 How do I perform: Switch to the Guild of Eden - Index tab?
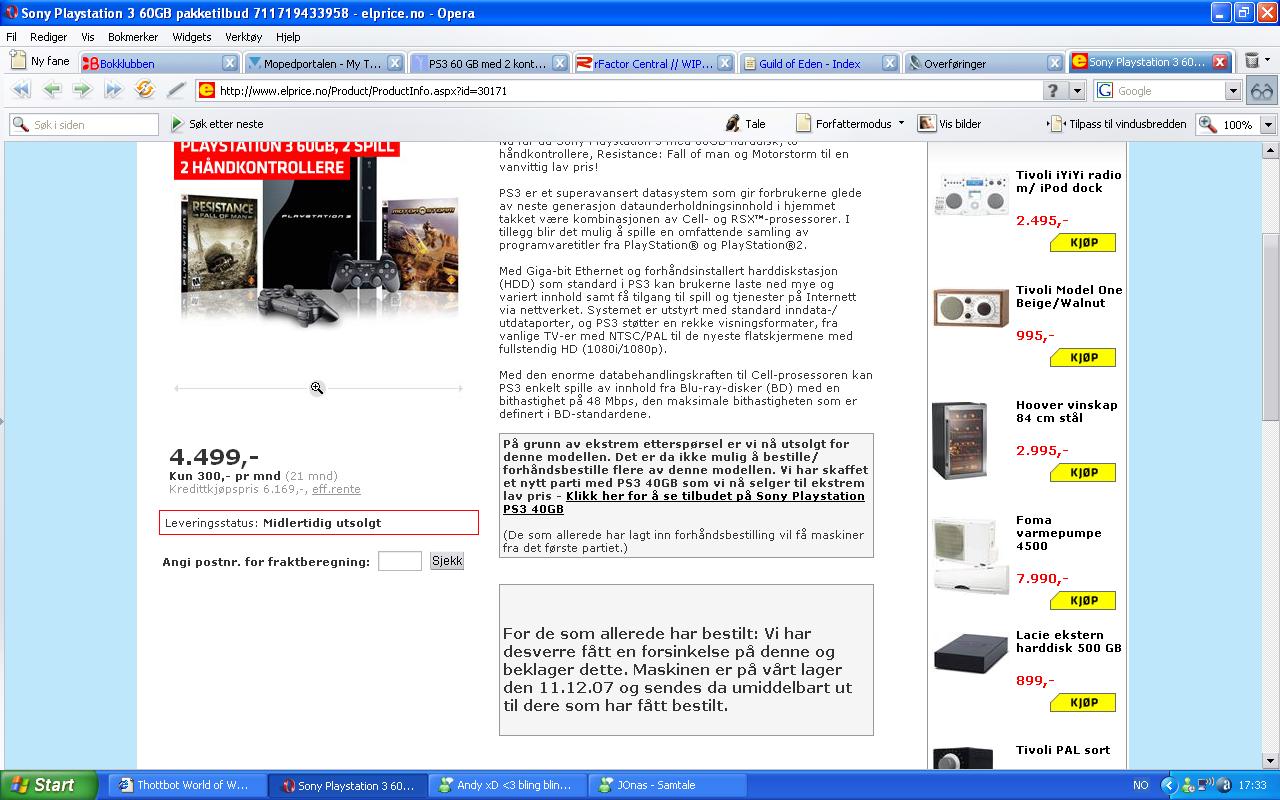819,63
